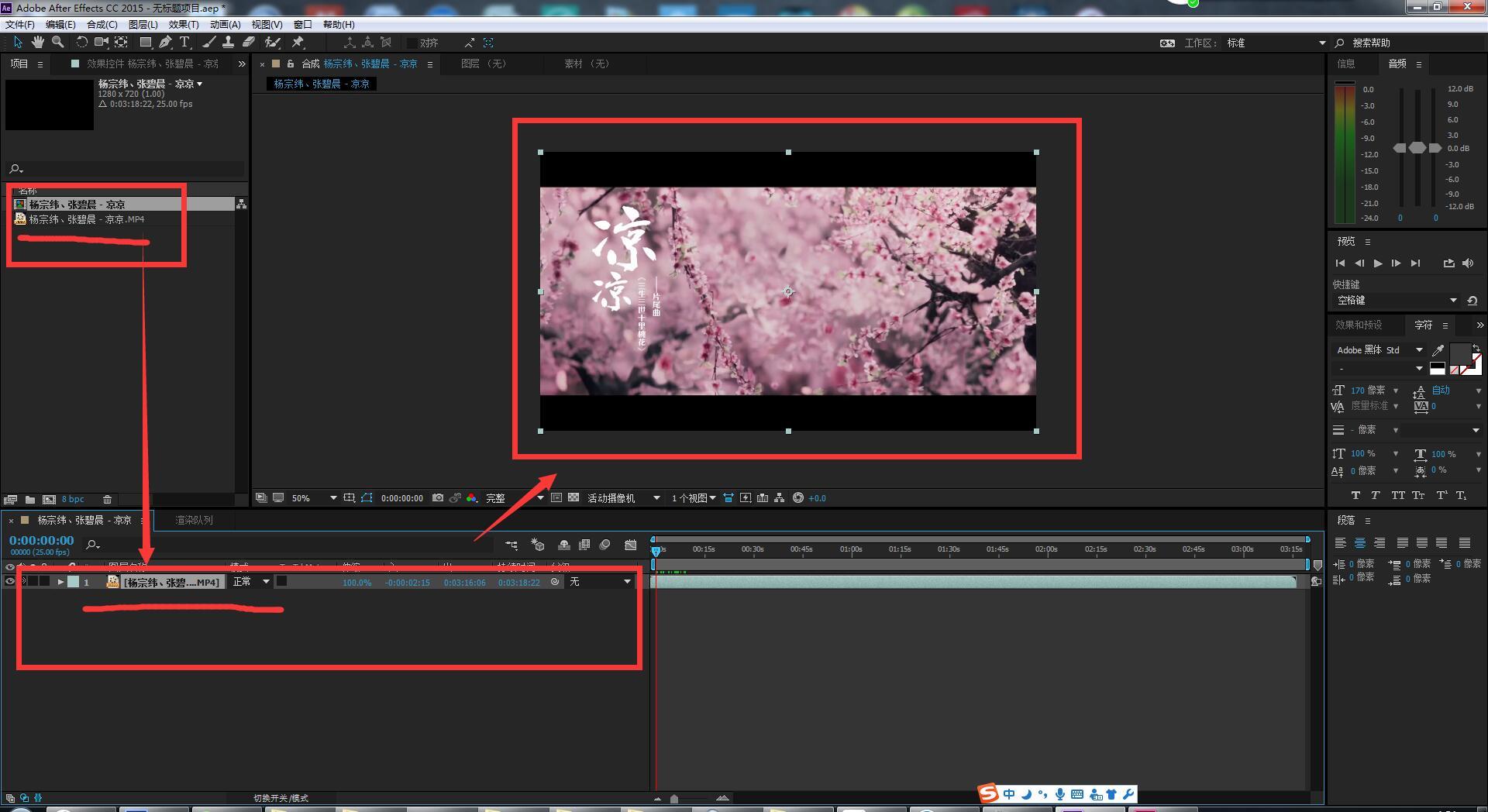This screenshot has height=812, width=1488.
Task: Select the Pan Behind anchor point tool
Action: tap(122, 43)
